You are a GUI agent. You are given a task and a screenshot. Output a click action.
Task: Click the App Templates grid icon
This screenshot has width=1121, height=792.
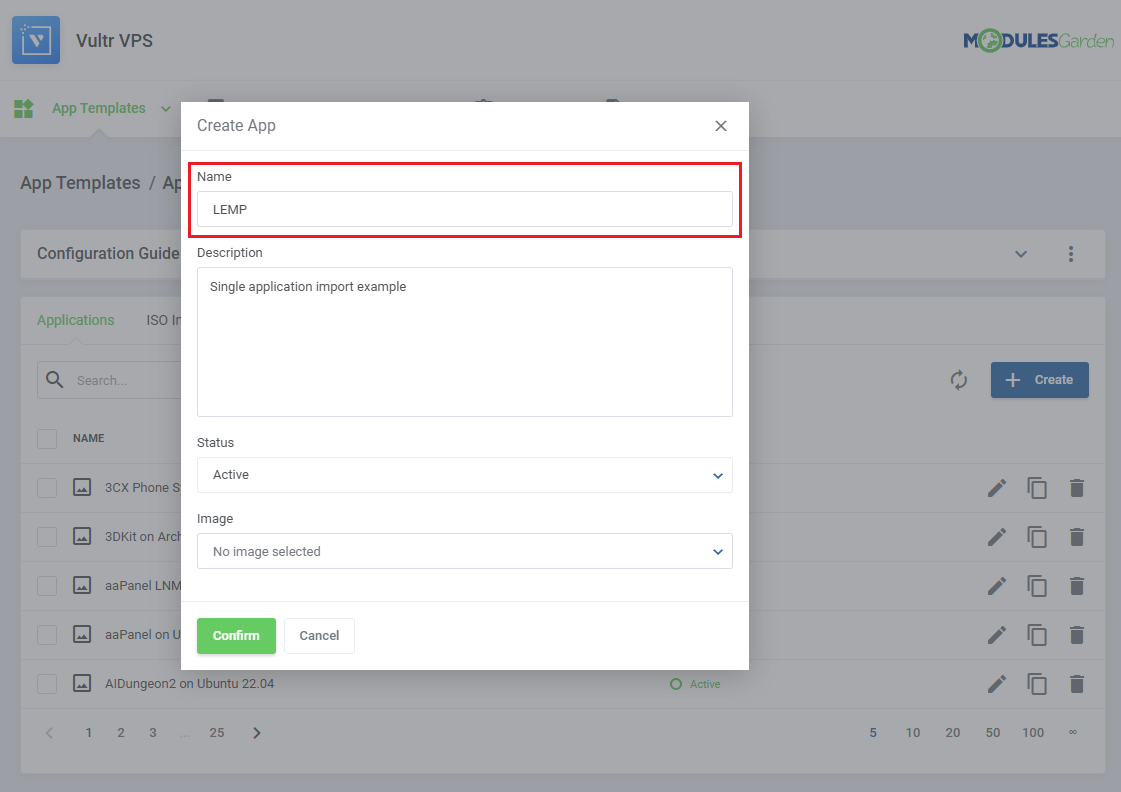tap(24, 109)
